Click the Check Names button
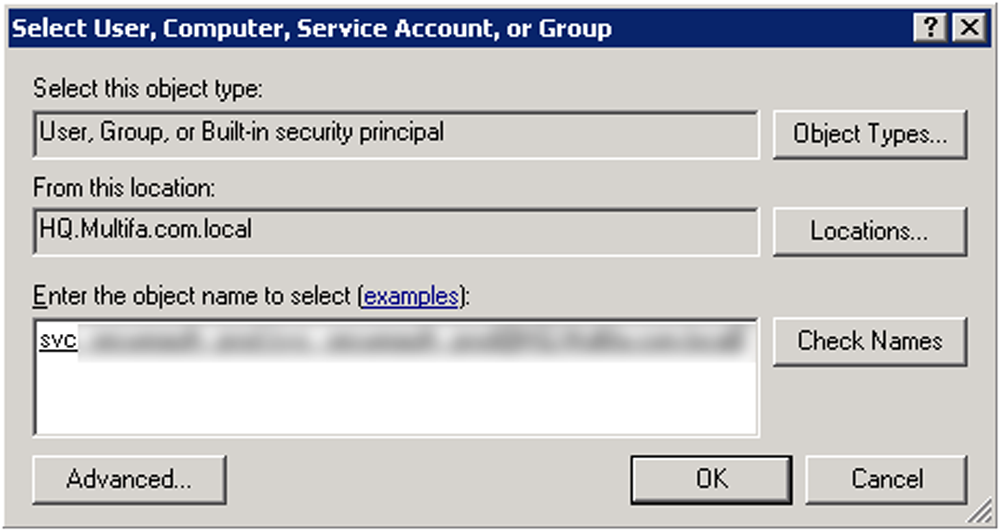 869,341
